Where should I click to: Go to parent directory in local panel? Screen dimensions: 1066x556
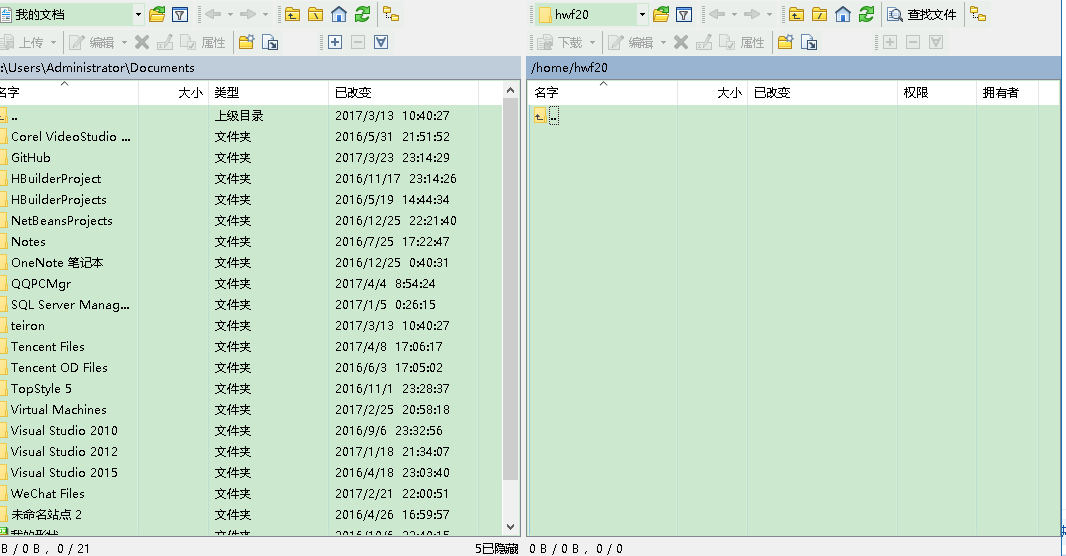[292, 14]
